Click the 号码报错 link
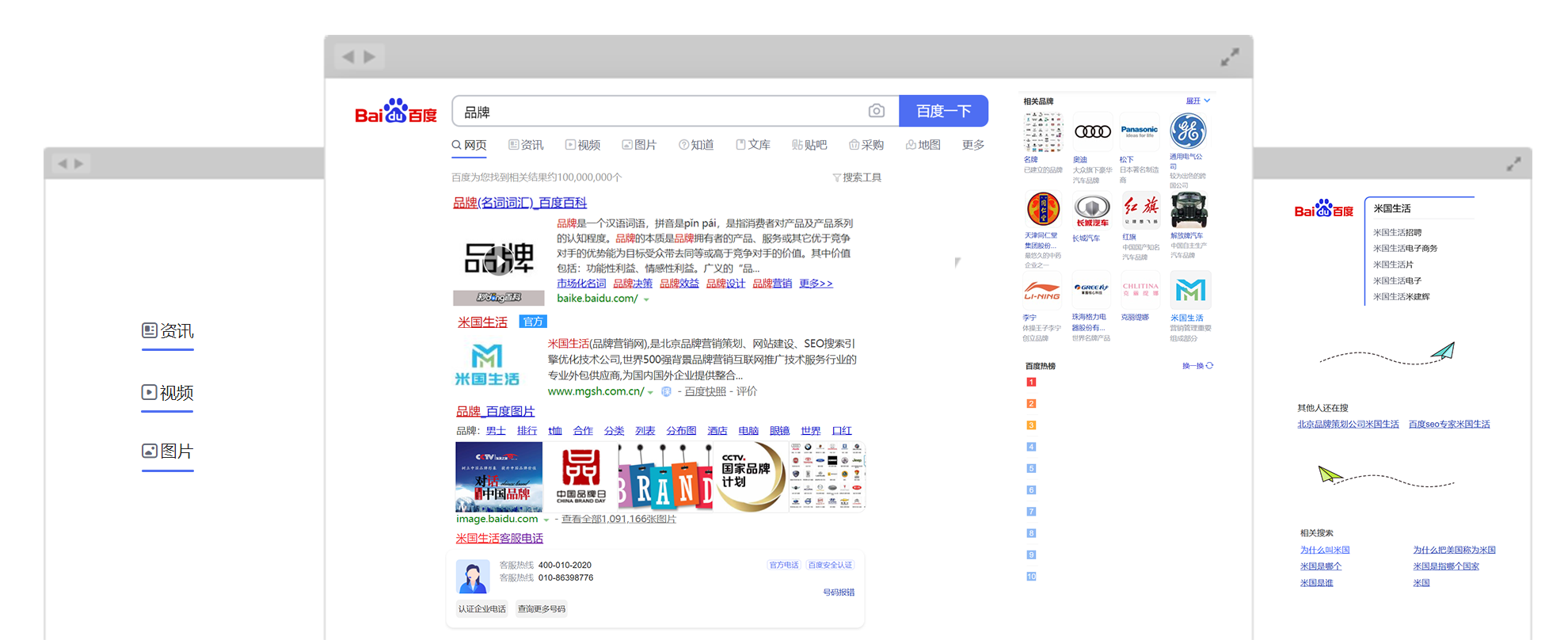Screen dimensions: 1568x640 [x=839, y=592]
